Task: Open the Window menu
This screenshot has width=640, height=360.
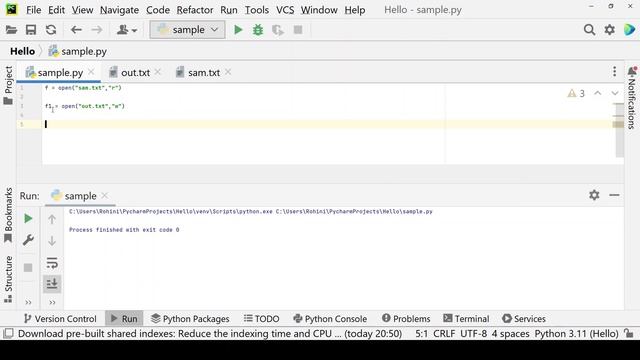Action: (319, 10)
